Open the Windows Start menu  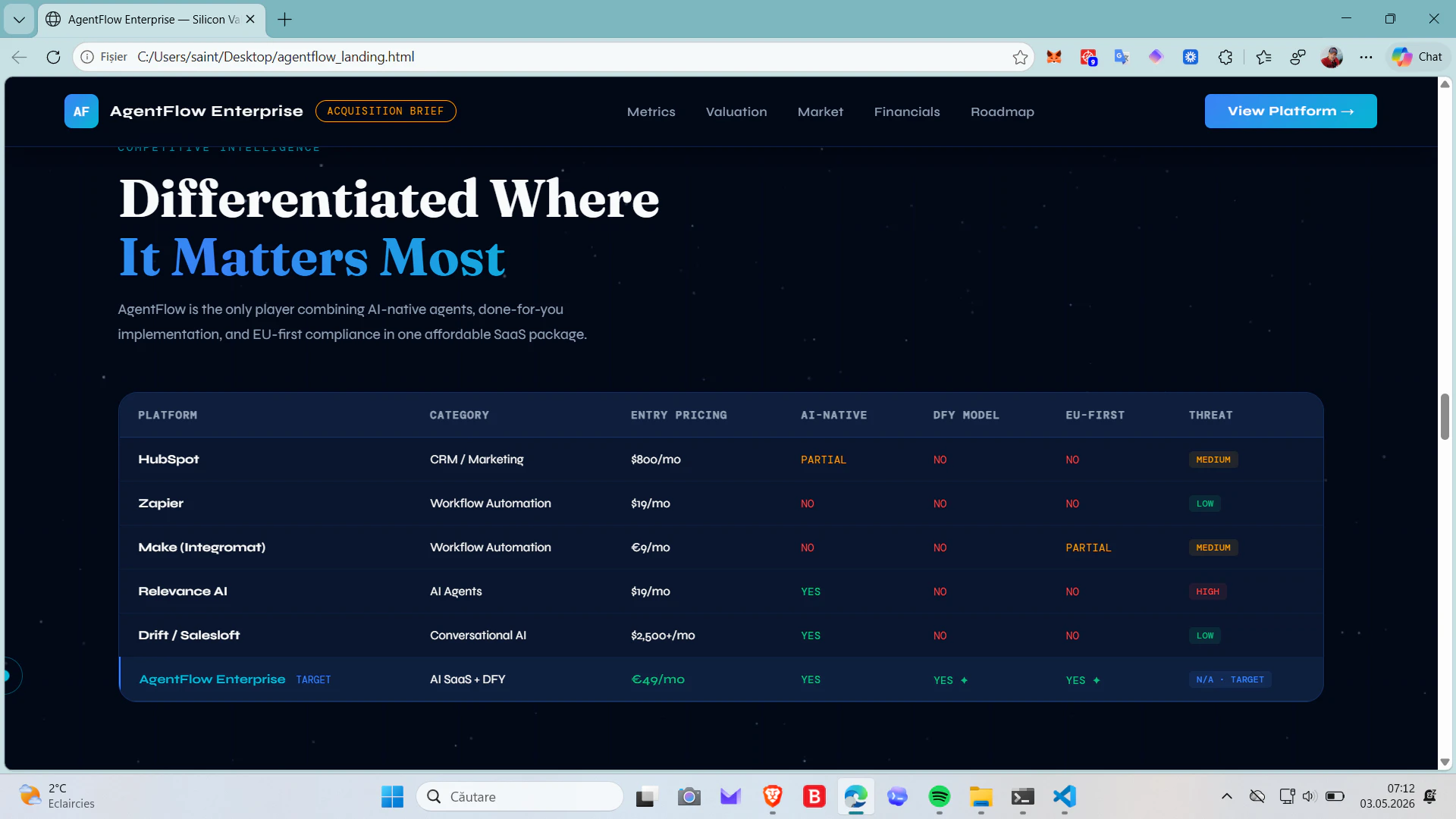pyautogui.click(x=392, y=796)
